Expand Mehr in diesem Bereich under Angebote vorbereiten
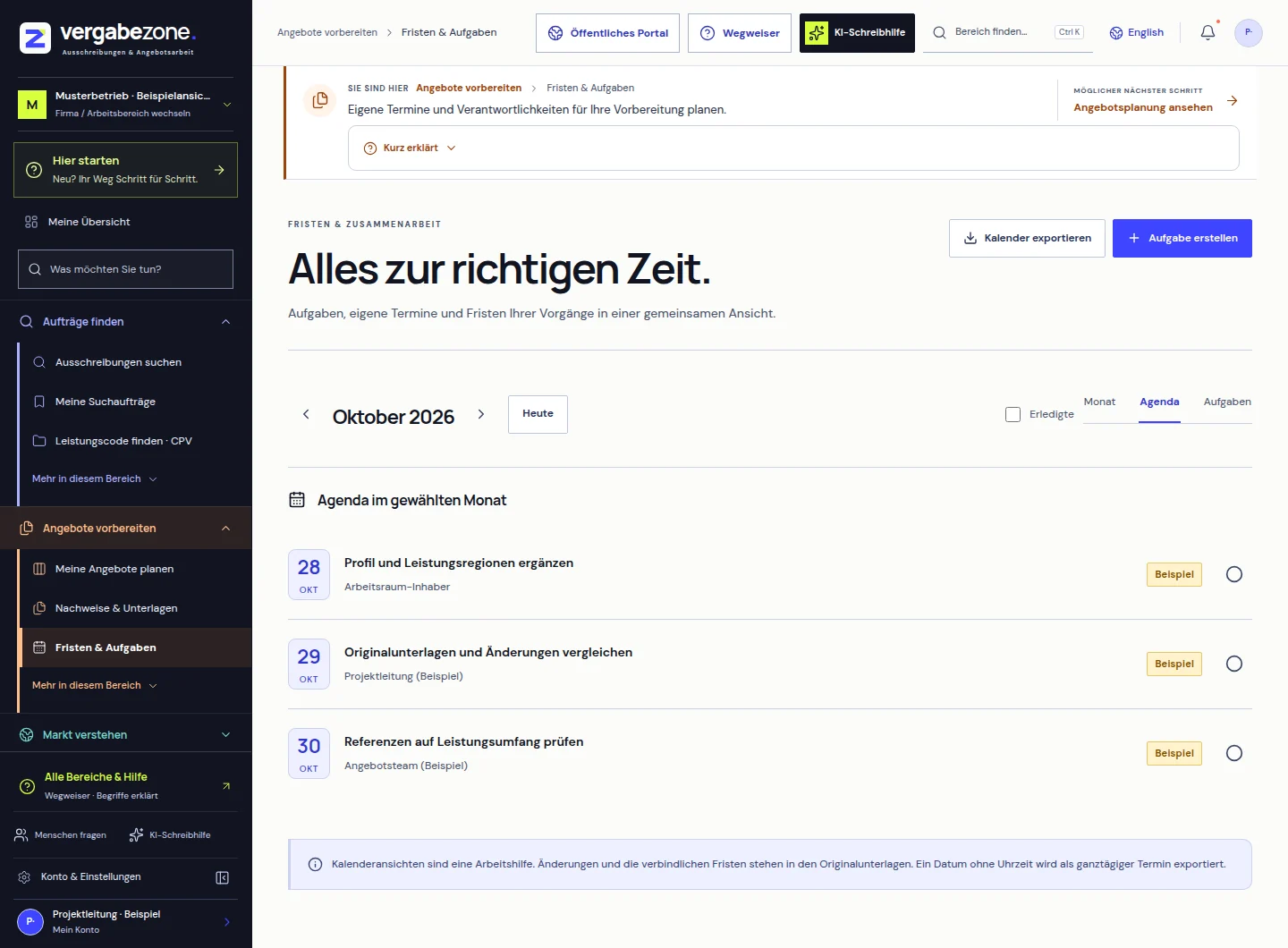Viewport: 1288px width, 948px height. [x=95, y=686]
